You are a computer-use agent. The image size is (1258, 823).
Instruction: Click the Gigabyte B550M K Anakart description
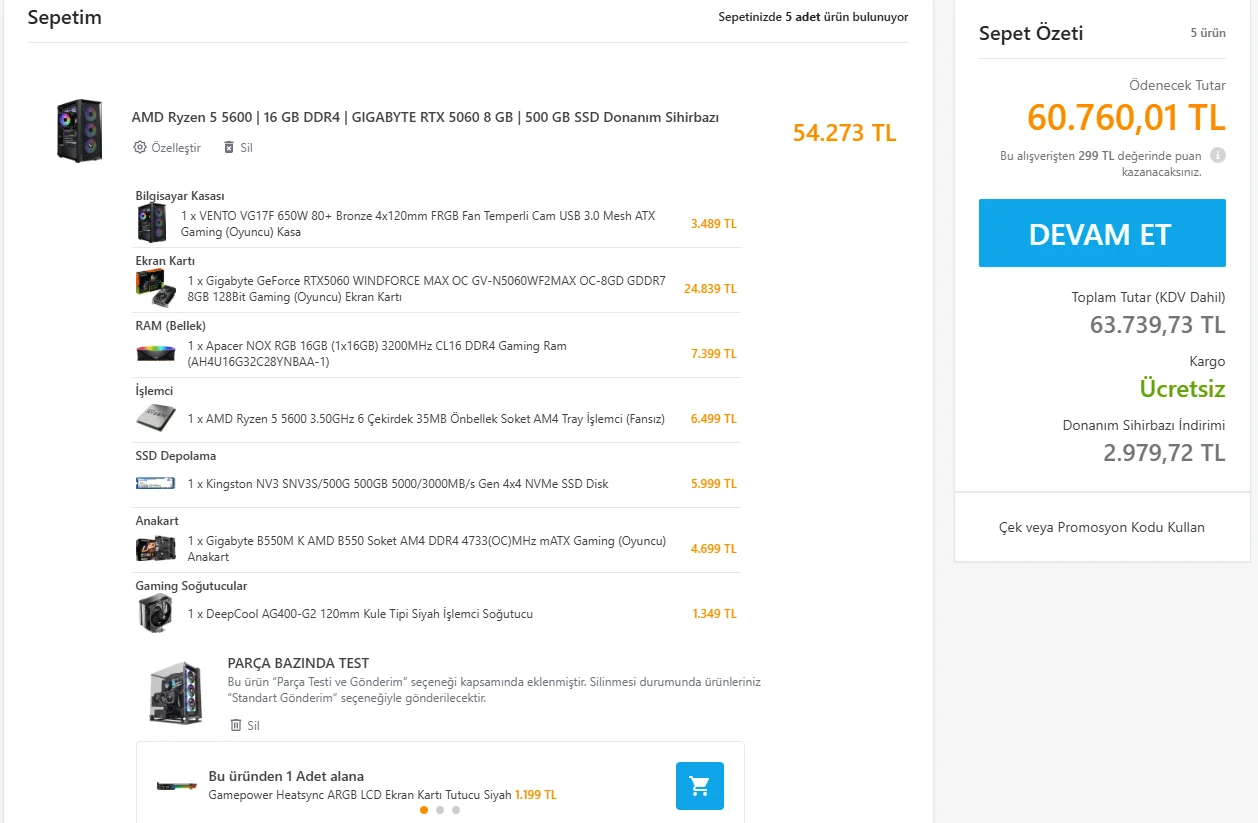(x=427, y=549)
